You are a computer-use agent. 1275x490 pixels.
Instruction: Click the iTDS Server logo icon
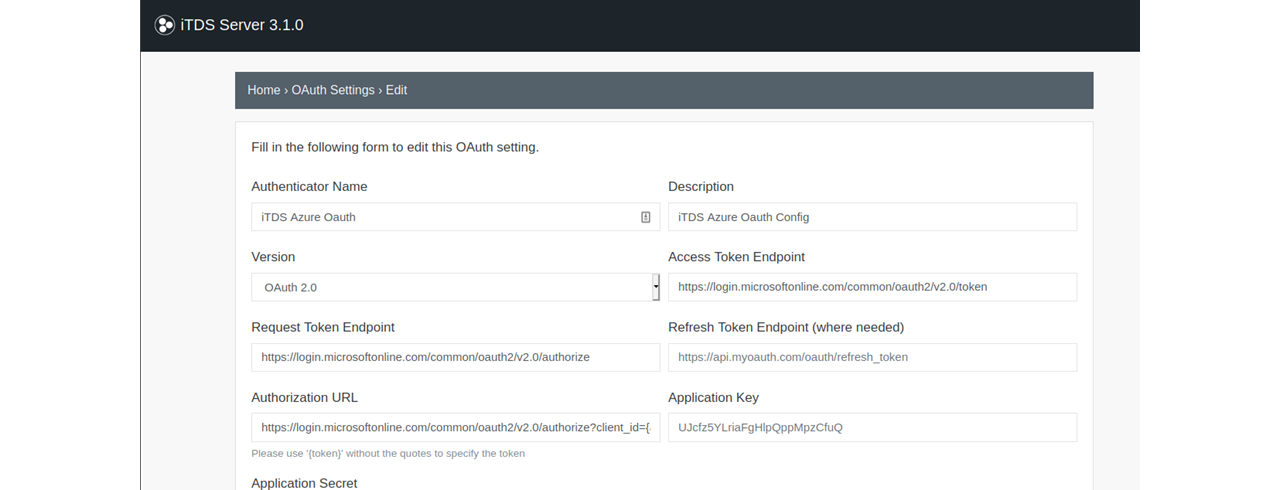coord(164,25)
